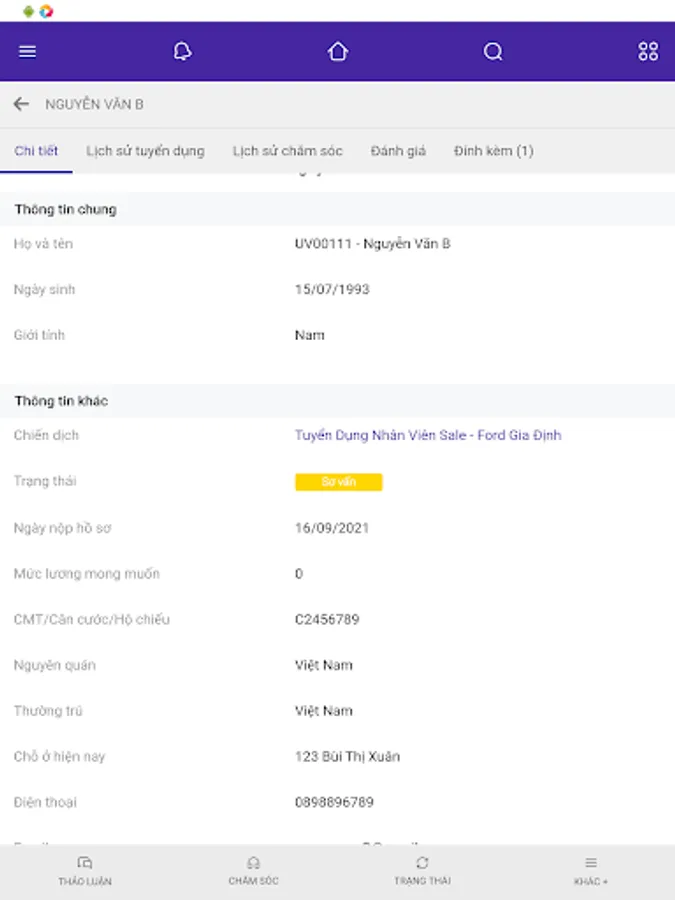Viewport: 675px width, 900px height.
Task: Open the search icon
Action: pyautogui.click(x=493, y=52)
